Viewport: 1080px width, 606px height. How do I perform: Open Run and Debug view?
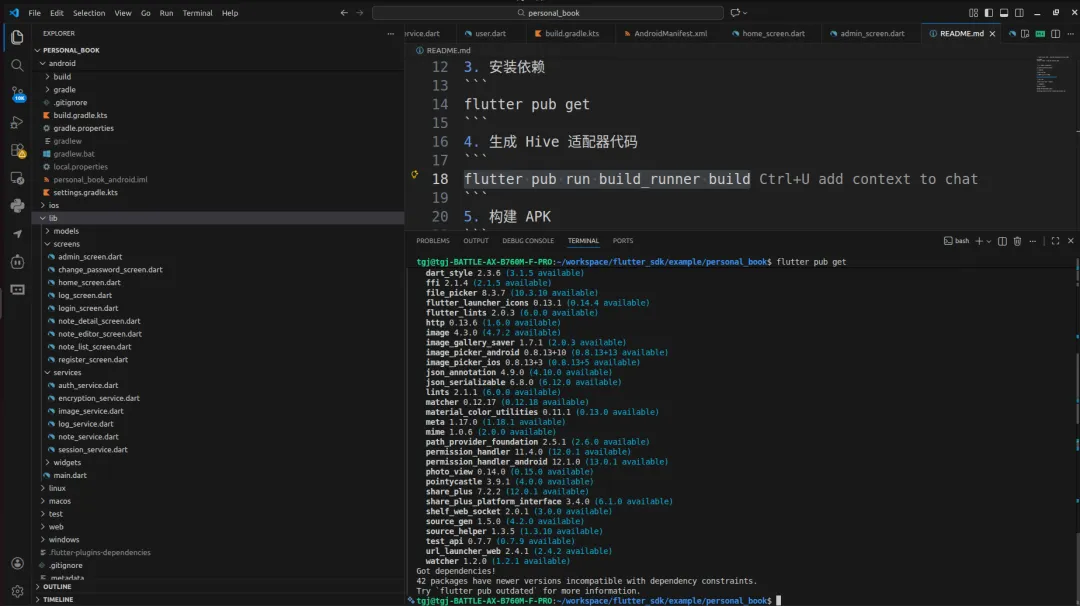pos(17,122)
